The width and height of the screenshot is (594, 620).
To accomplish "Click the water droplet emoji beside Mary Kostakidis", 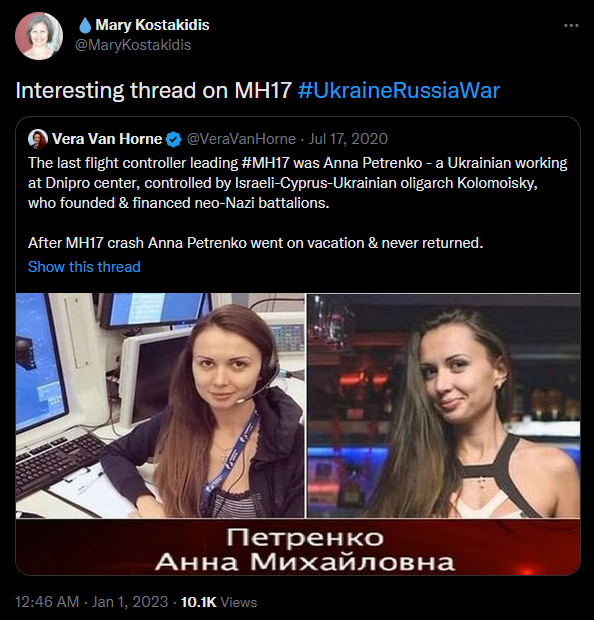I will click(85, 25).
